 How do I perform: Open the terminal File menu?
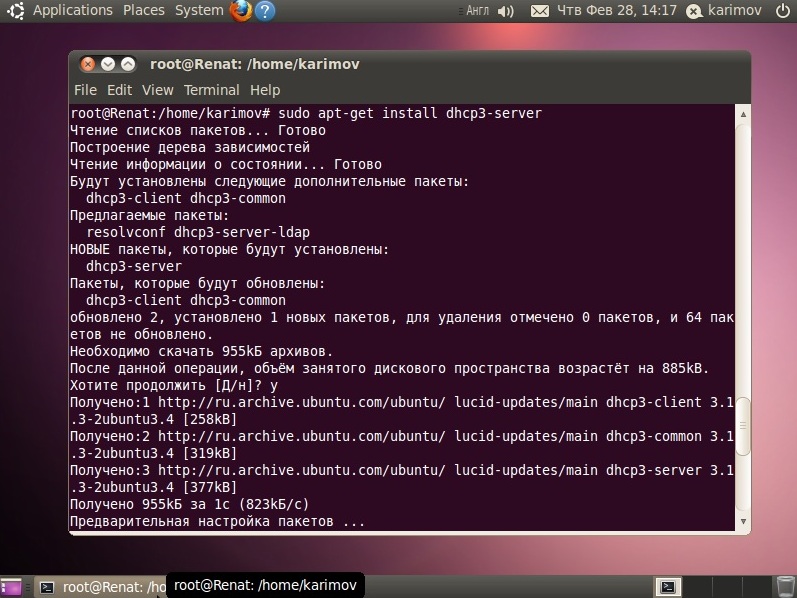(x=85, y=90)
